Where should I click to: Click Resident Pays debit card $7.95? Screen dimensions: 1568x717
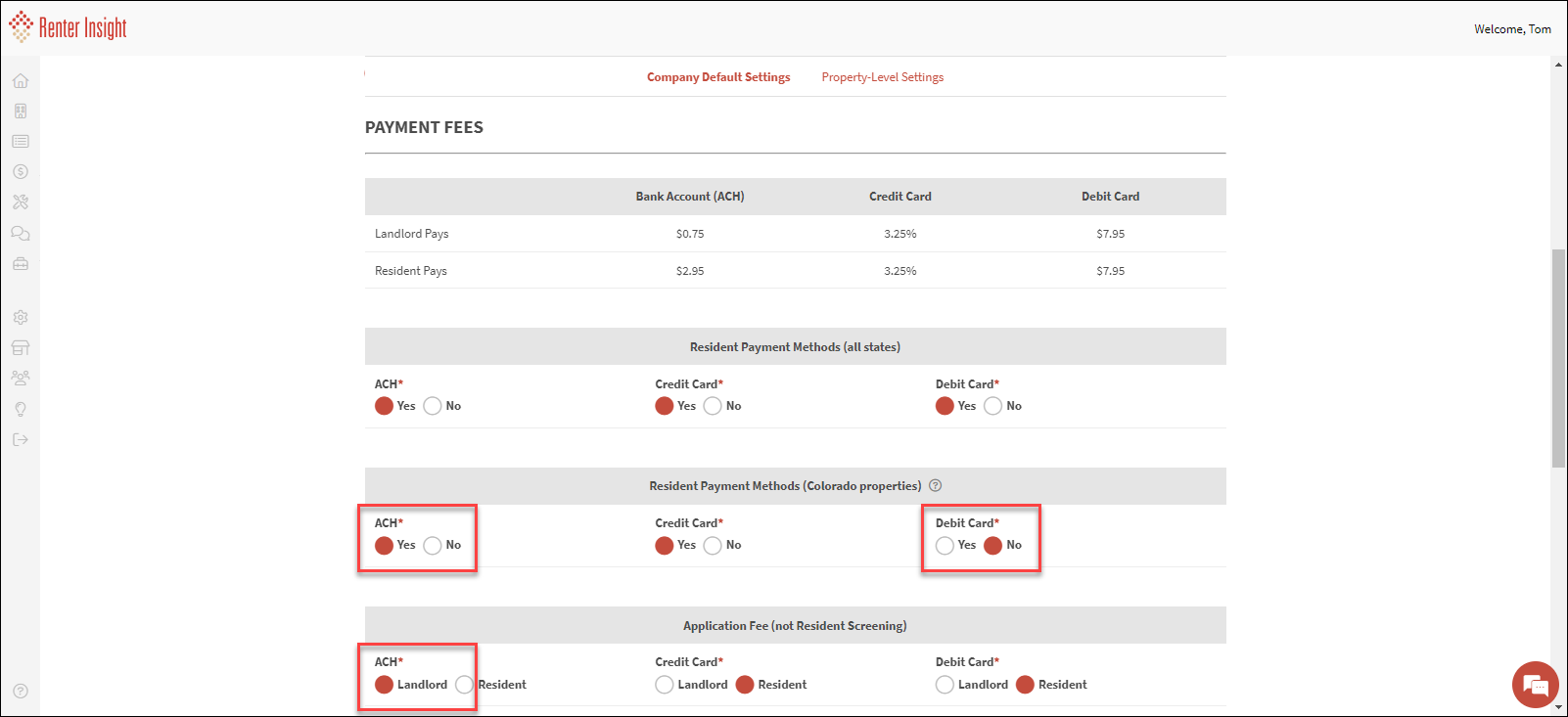click(1111, 271)
